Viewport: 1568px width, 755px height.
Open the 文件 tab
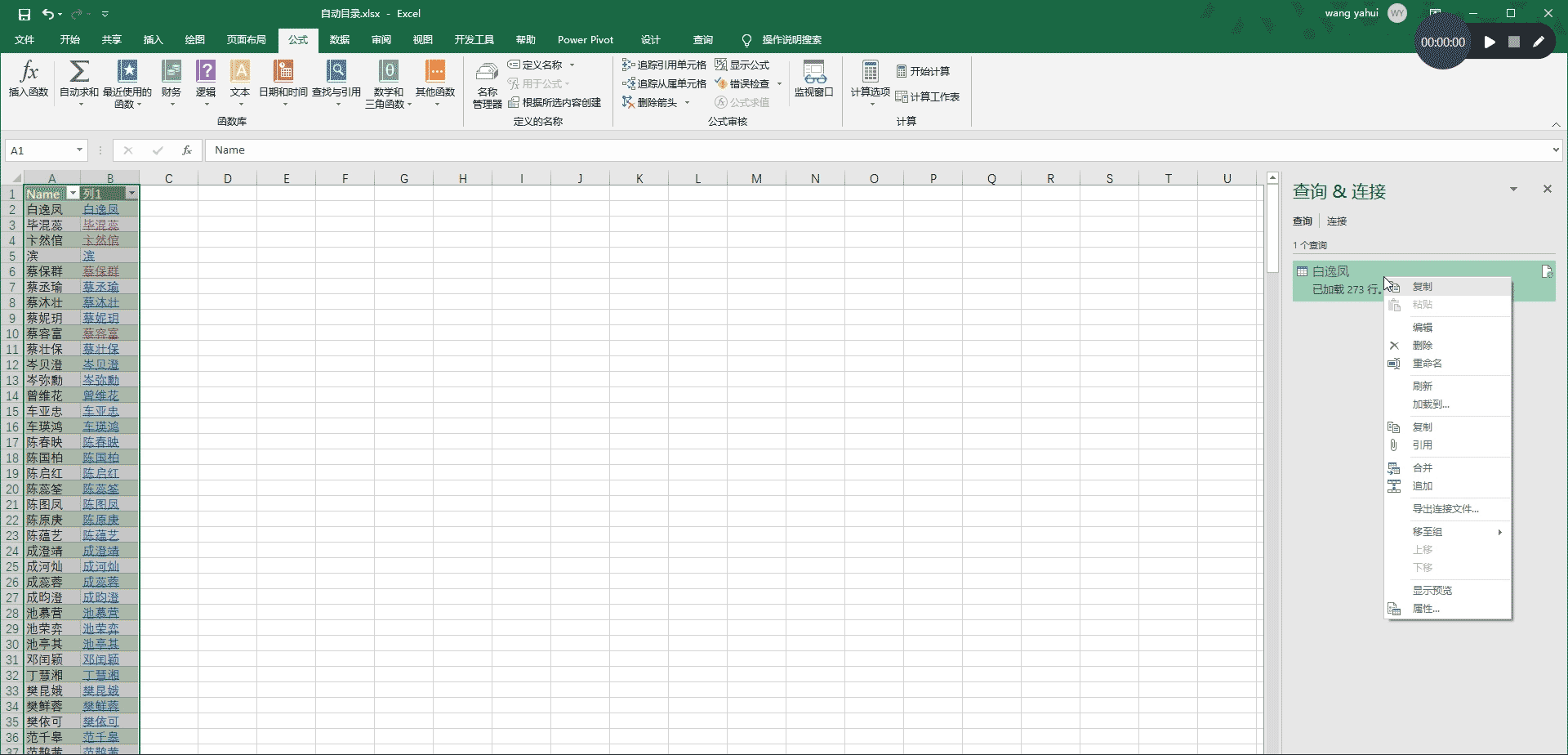click(24, 40)
